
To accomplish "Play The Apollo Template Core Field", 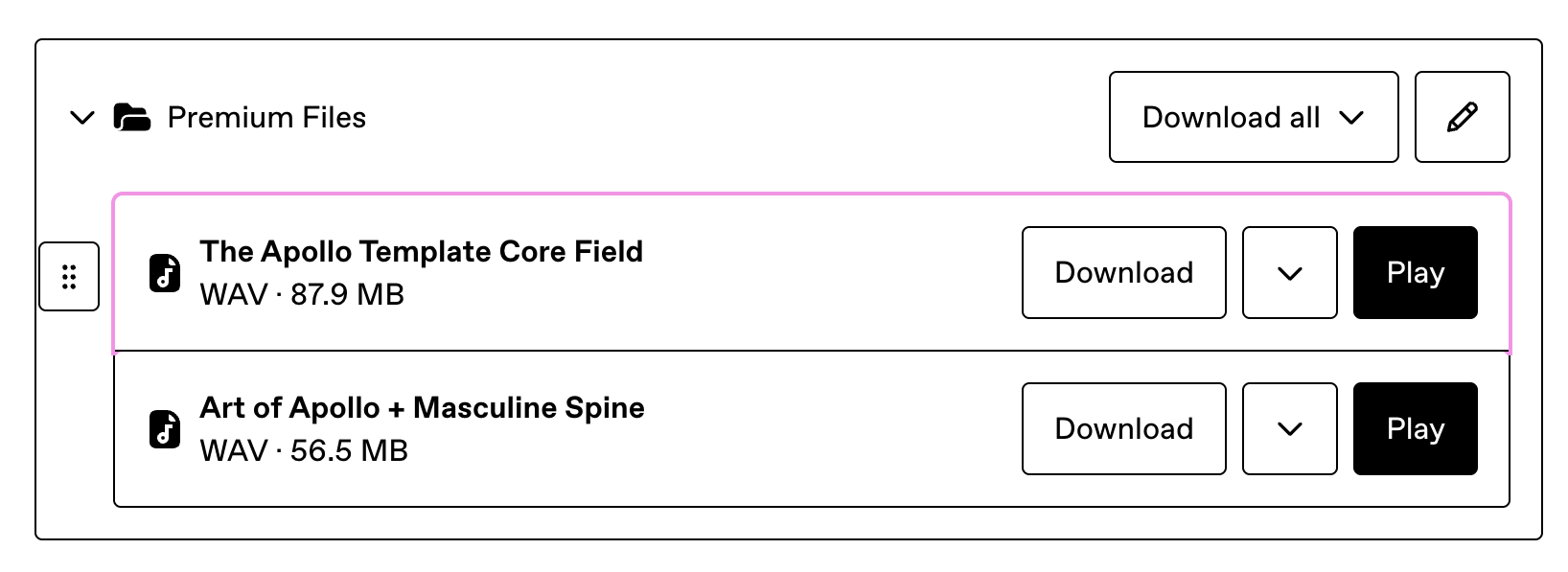I will coord(1416,272).
